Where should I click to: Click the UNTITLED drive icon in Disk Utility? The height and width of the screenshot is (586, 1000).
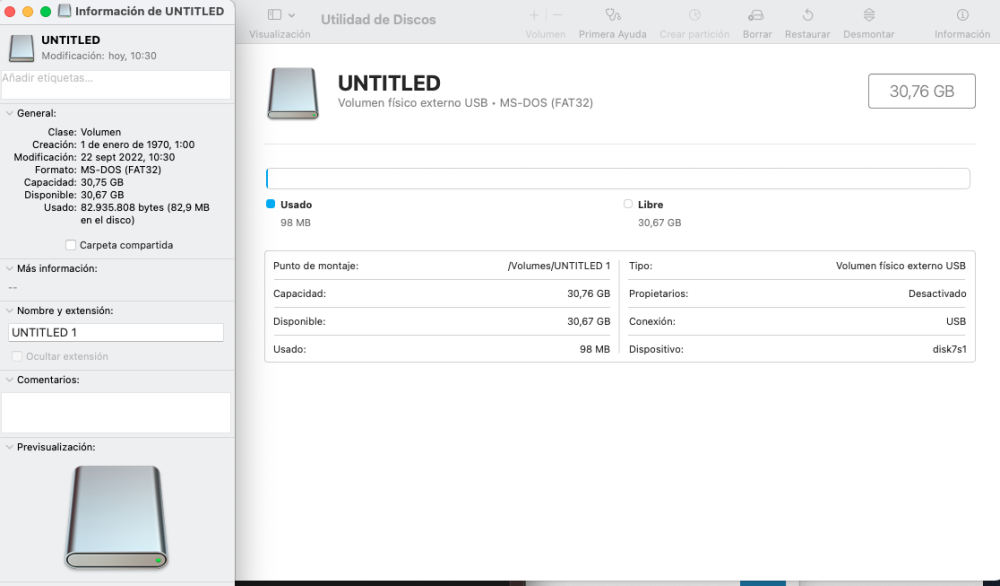(x=293, y=94)
